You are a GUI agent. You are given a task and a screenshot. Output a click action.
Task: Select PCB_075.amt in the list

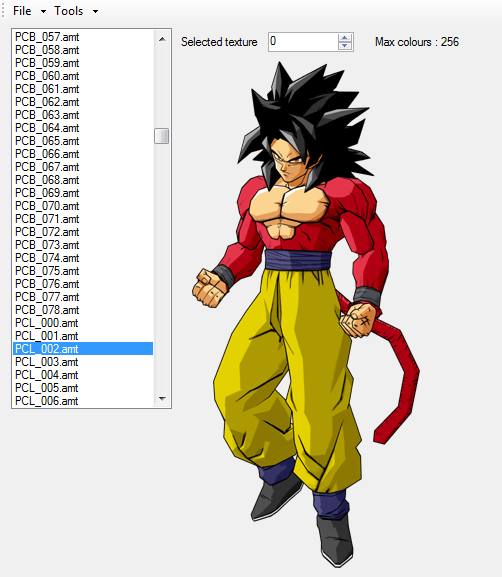83,271
